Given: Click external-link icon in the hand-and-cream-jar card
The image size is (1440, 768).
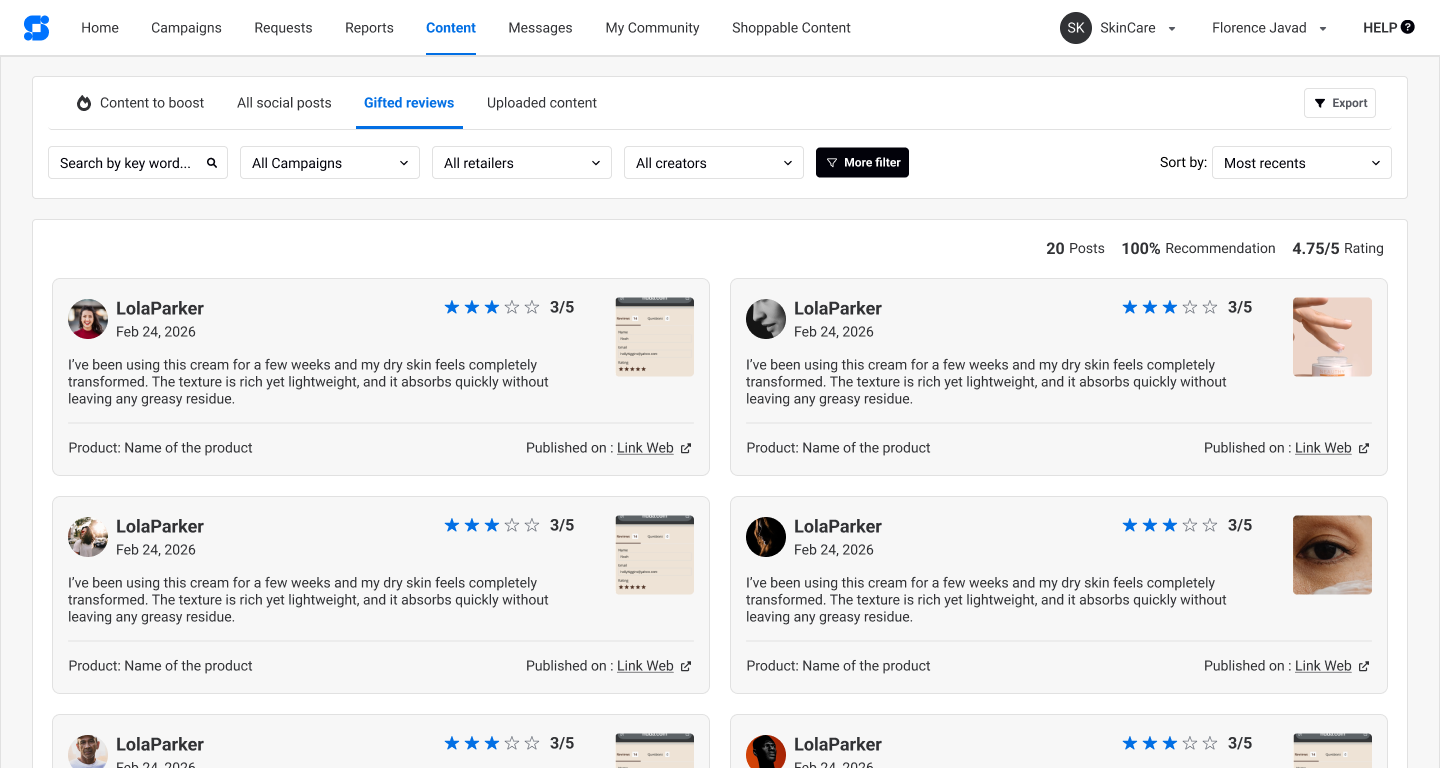Looking at the screenshot, I should point(1364,448).
